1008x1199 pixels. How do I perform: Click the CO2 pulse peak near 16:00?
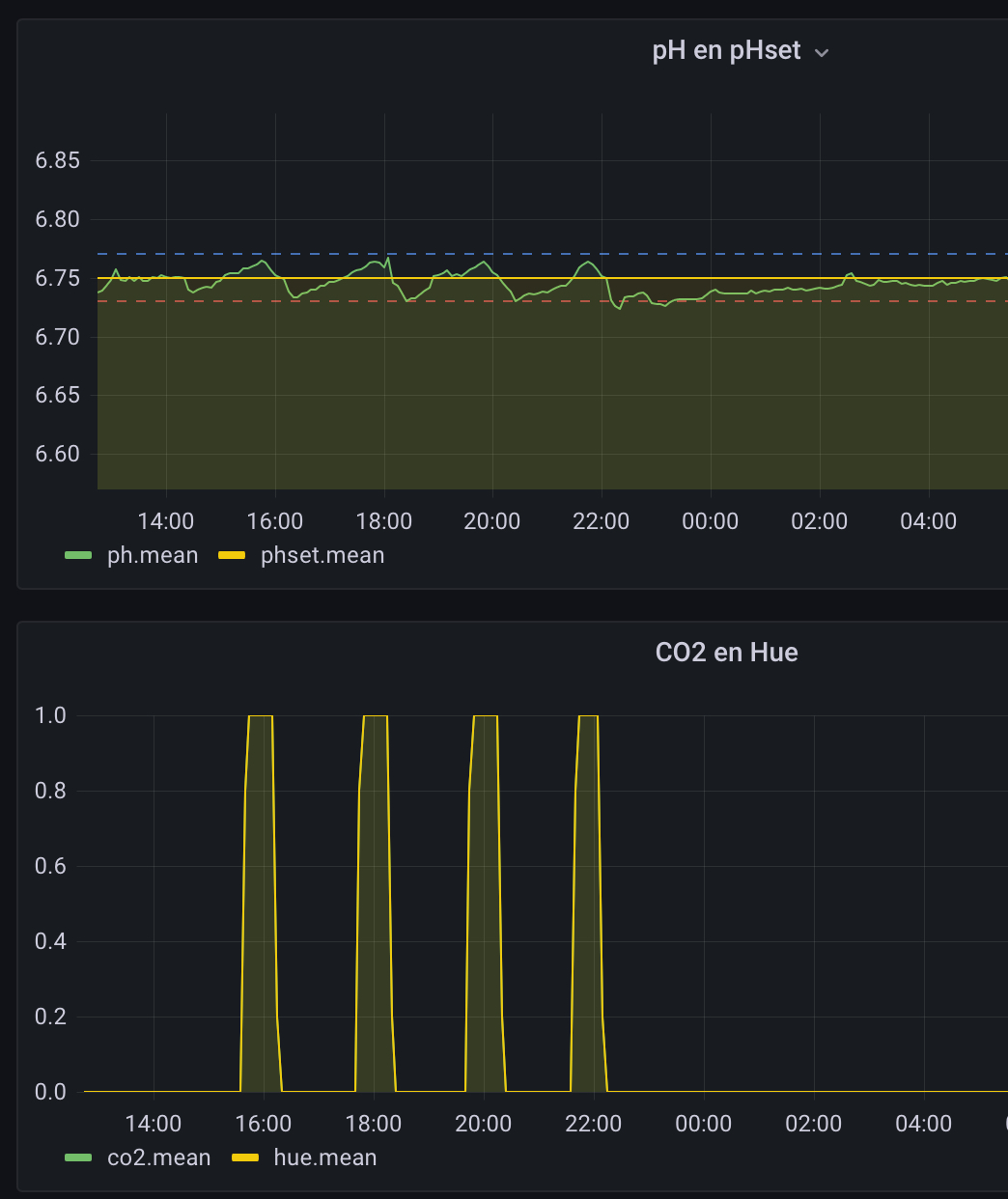pyautogui.click(x=261, y=716)
